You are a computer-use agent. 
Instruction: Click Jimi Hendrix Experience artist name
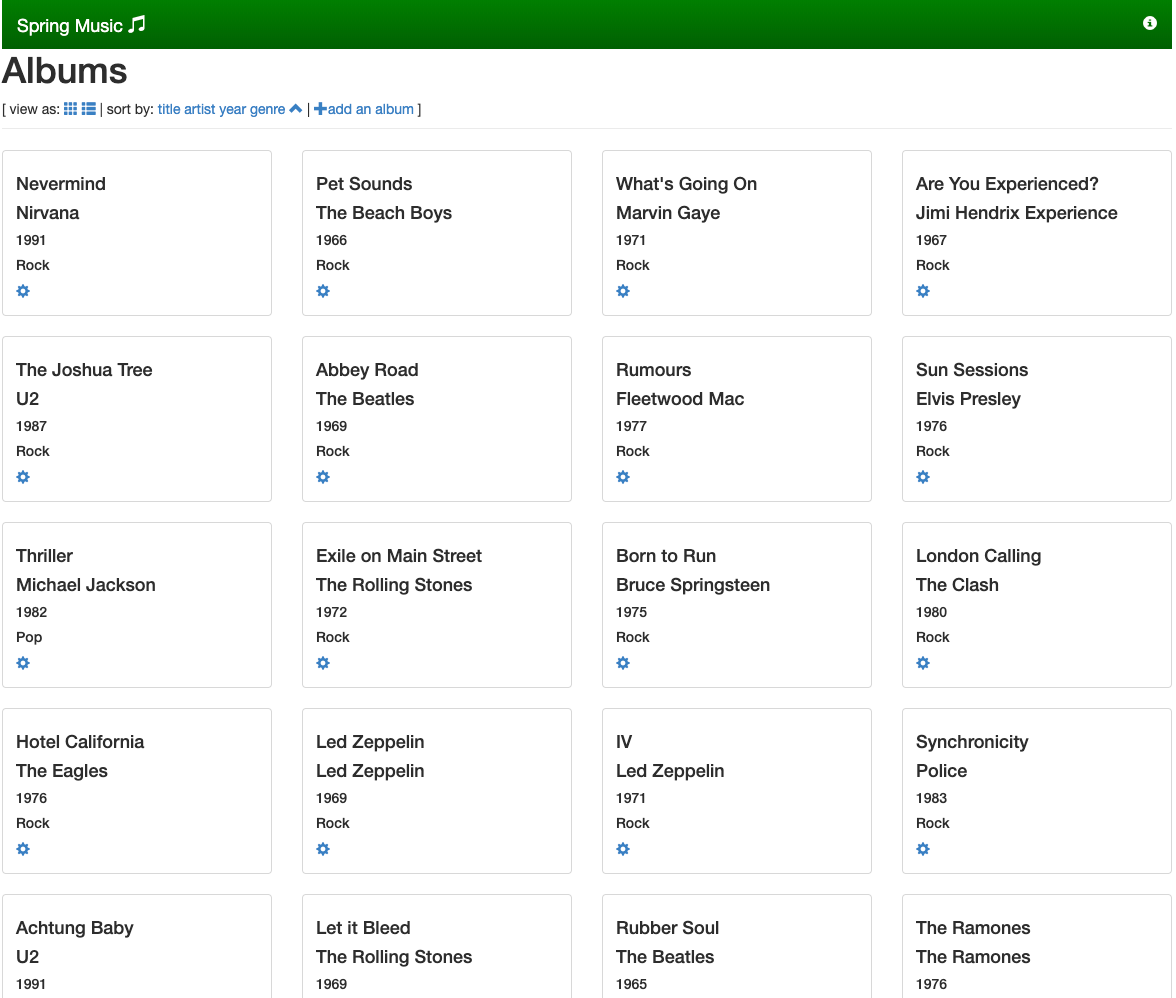(x=1017, y=213)
